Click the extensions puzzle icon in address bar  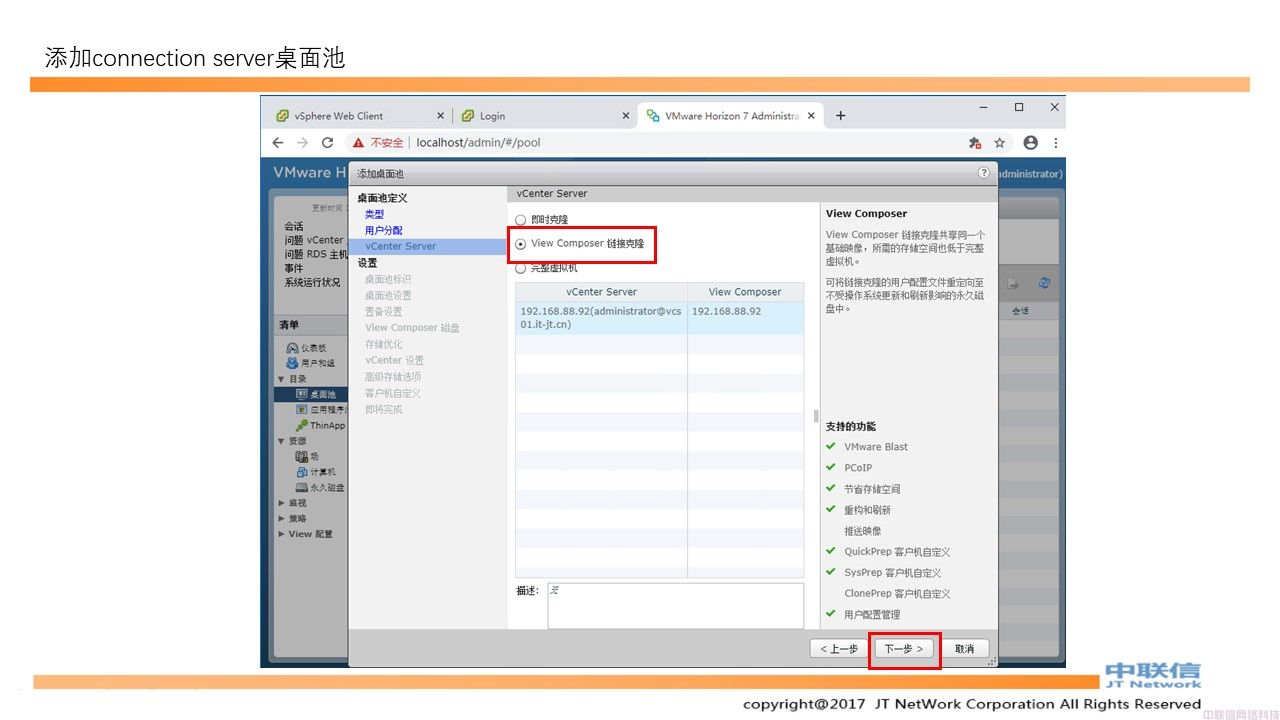pos(974,143)
